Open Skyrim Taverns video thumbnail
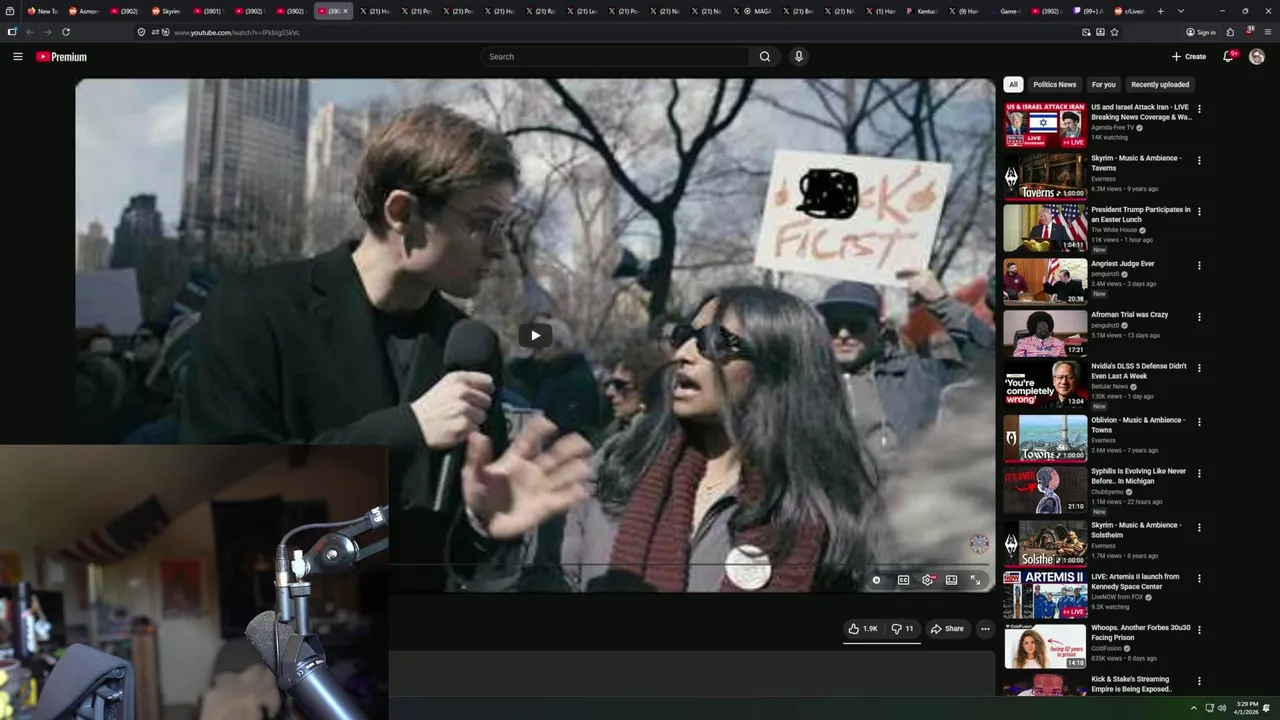This screenshot has height=720, width=1280. click(x=1045, y=176)
